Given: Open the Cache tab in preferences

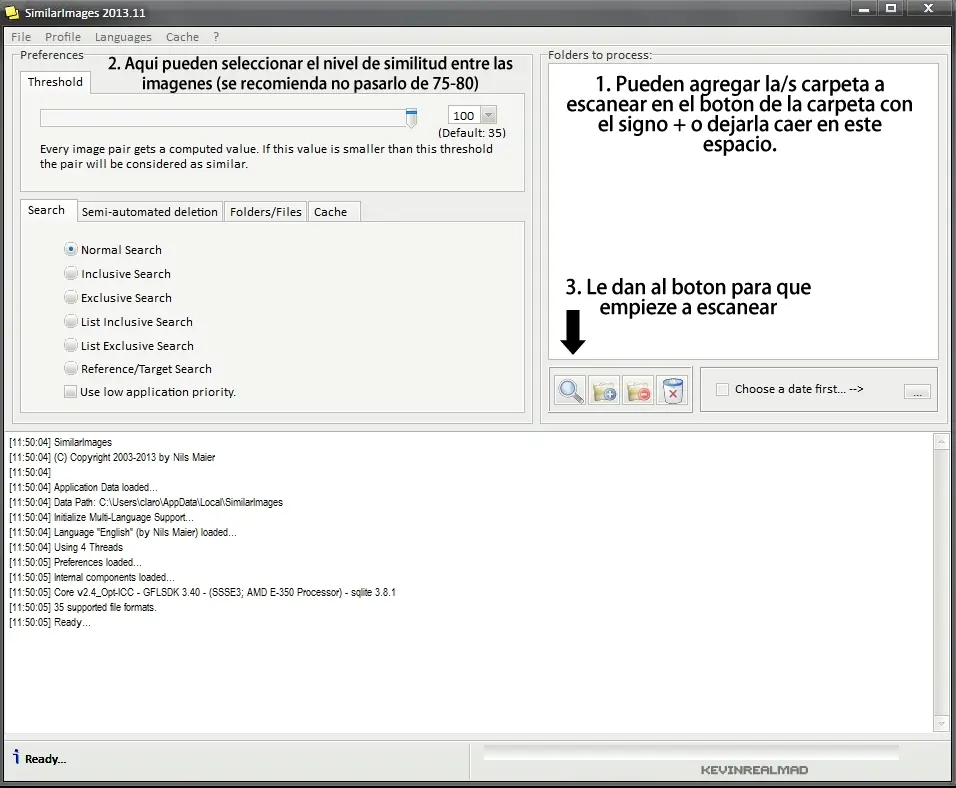Looking at the screenshot, I should click(334, 212).
